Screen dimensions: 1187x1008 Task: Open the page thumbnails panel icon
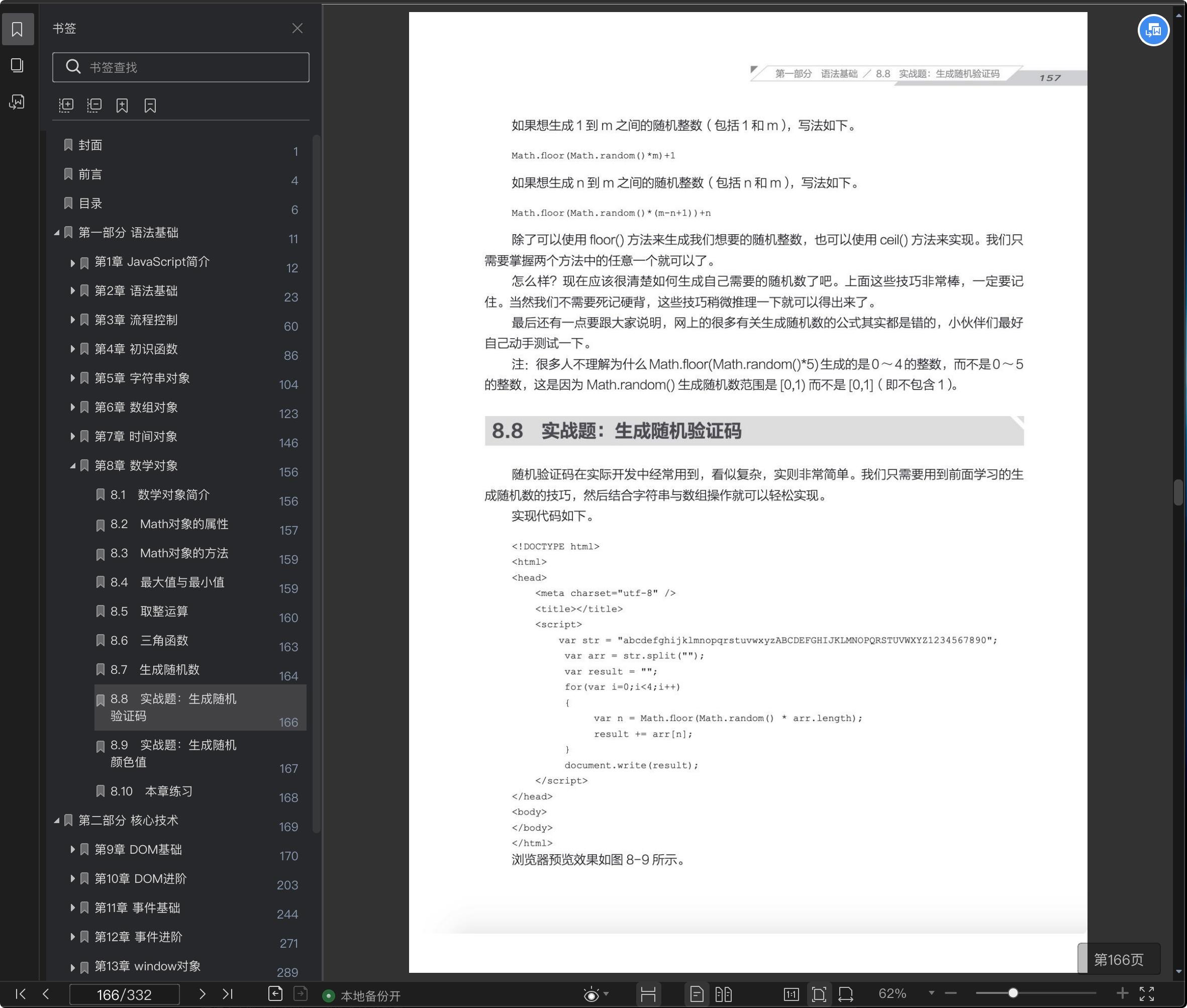click(18, 65)
